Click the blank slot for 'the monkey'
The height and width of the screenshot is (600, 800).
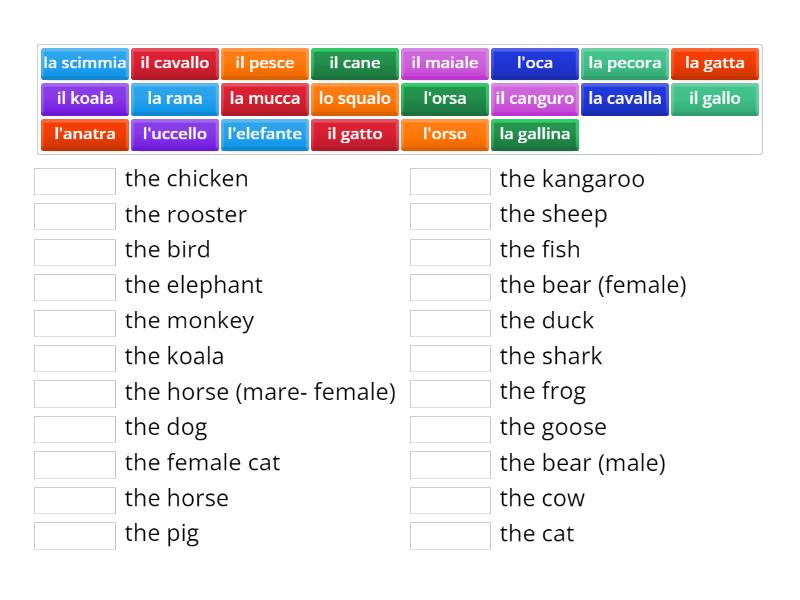[75, 323]
